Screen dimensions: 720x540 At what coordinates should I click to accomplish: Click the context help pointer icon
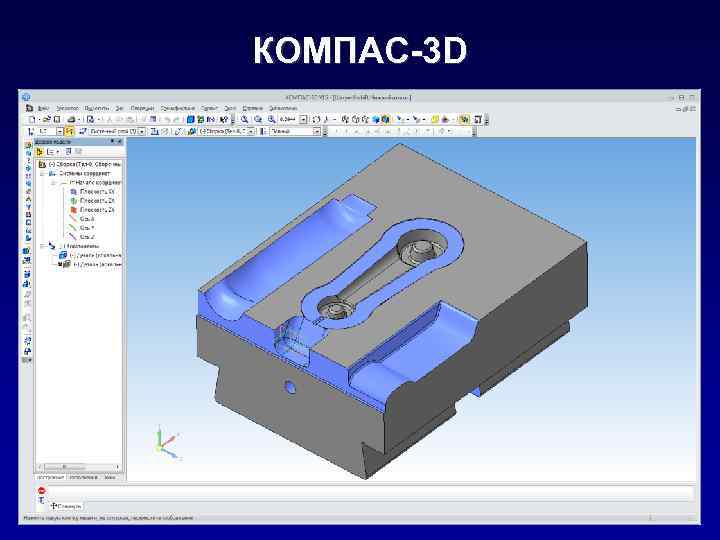pyautogui.click(x=224, y=119)
